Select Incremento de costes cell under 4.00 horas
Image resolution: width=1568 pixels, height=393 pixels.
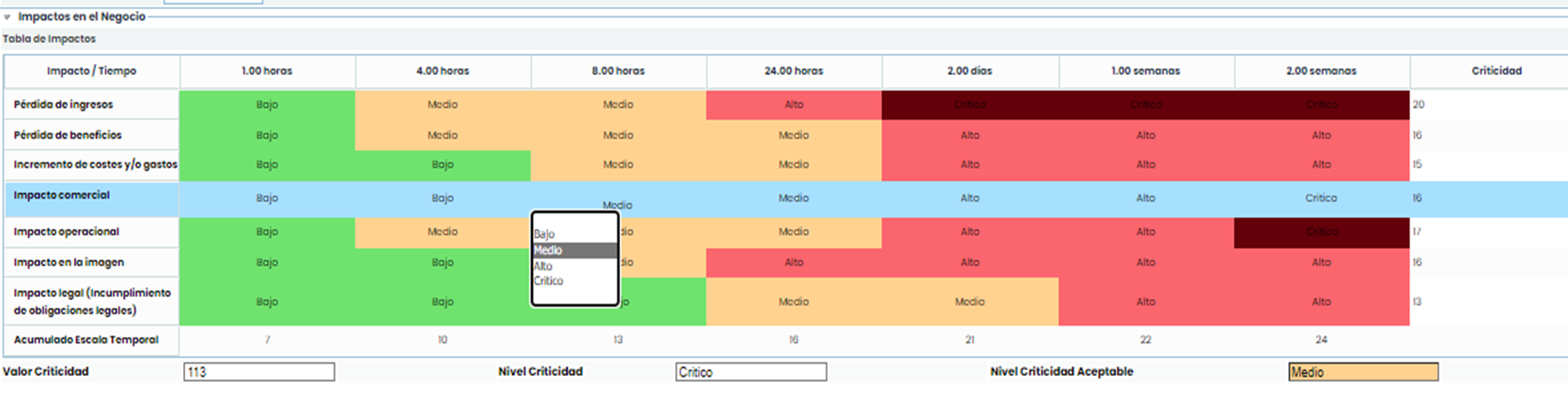pyautogui.click(x=443, y=165)
